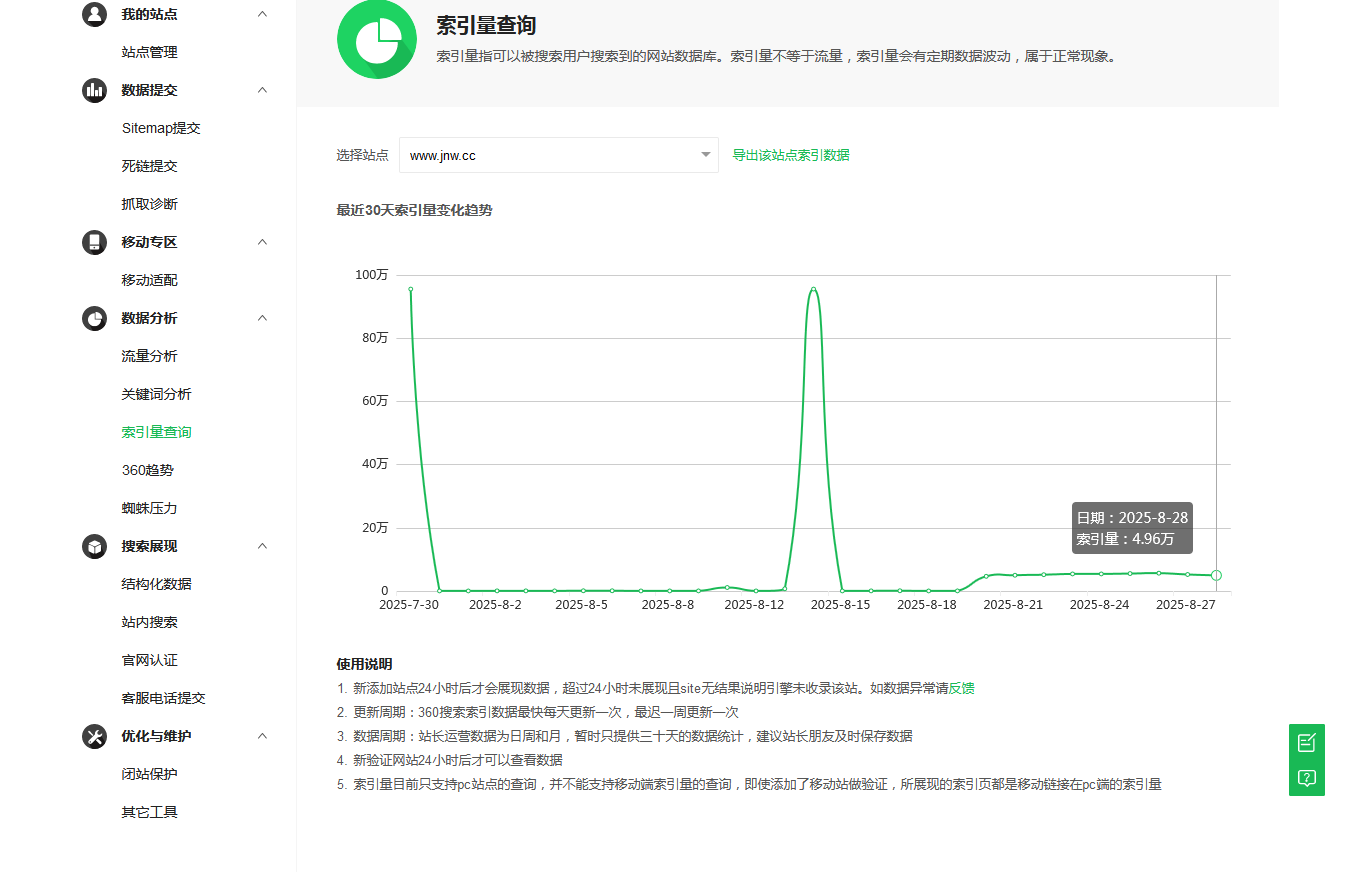The width and height of the screenshot is (1369, 872).
Task: Open the green feedback note icon
Action: click(1306, 742)
